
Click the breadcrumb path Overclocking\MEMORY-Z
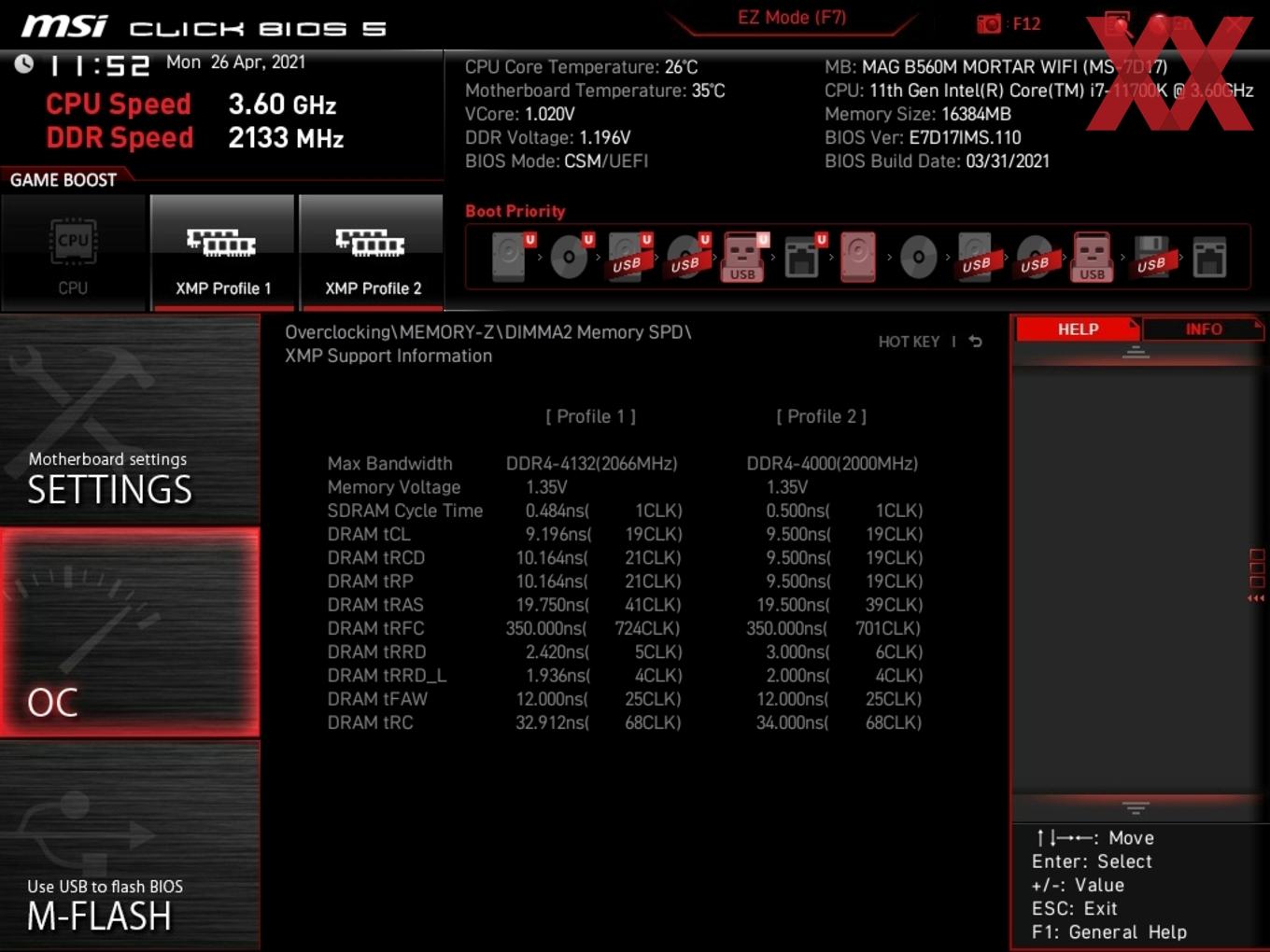click(487, 332)
